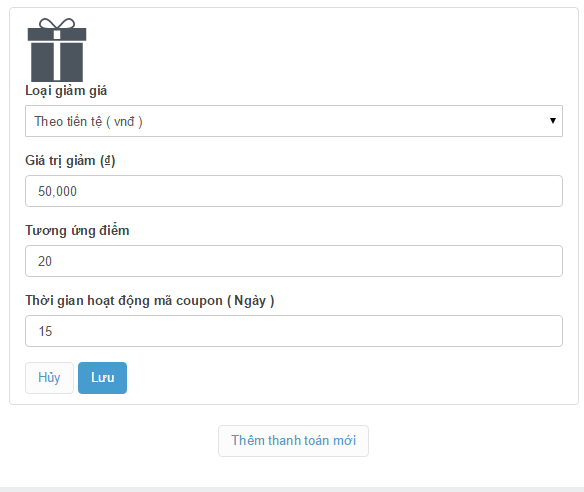Click the Tương ứng điểm label
584x492 pixels.
click(77, 230)
